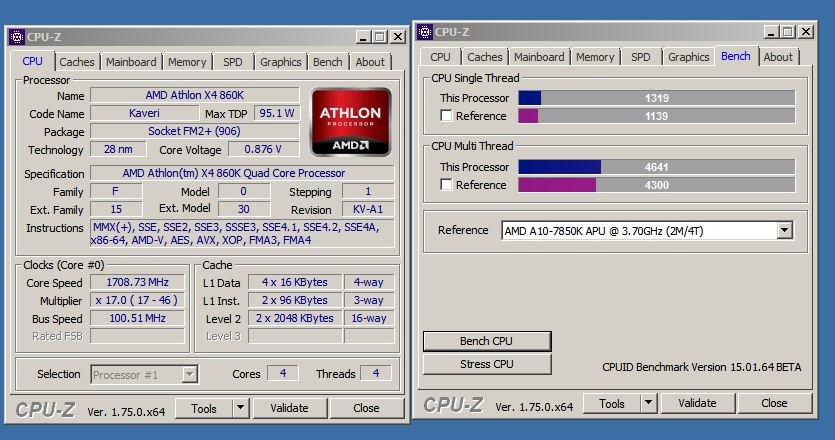Open Mainboard tab in left window
The height and width of the screenshot is (440, 835).
pyautogui.click(x=131, y=62)
